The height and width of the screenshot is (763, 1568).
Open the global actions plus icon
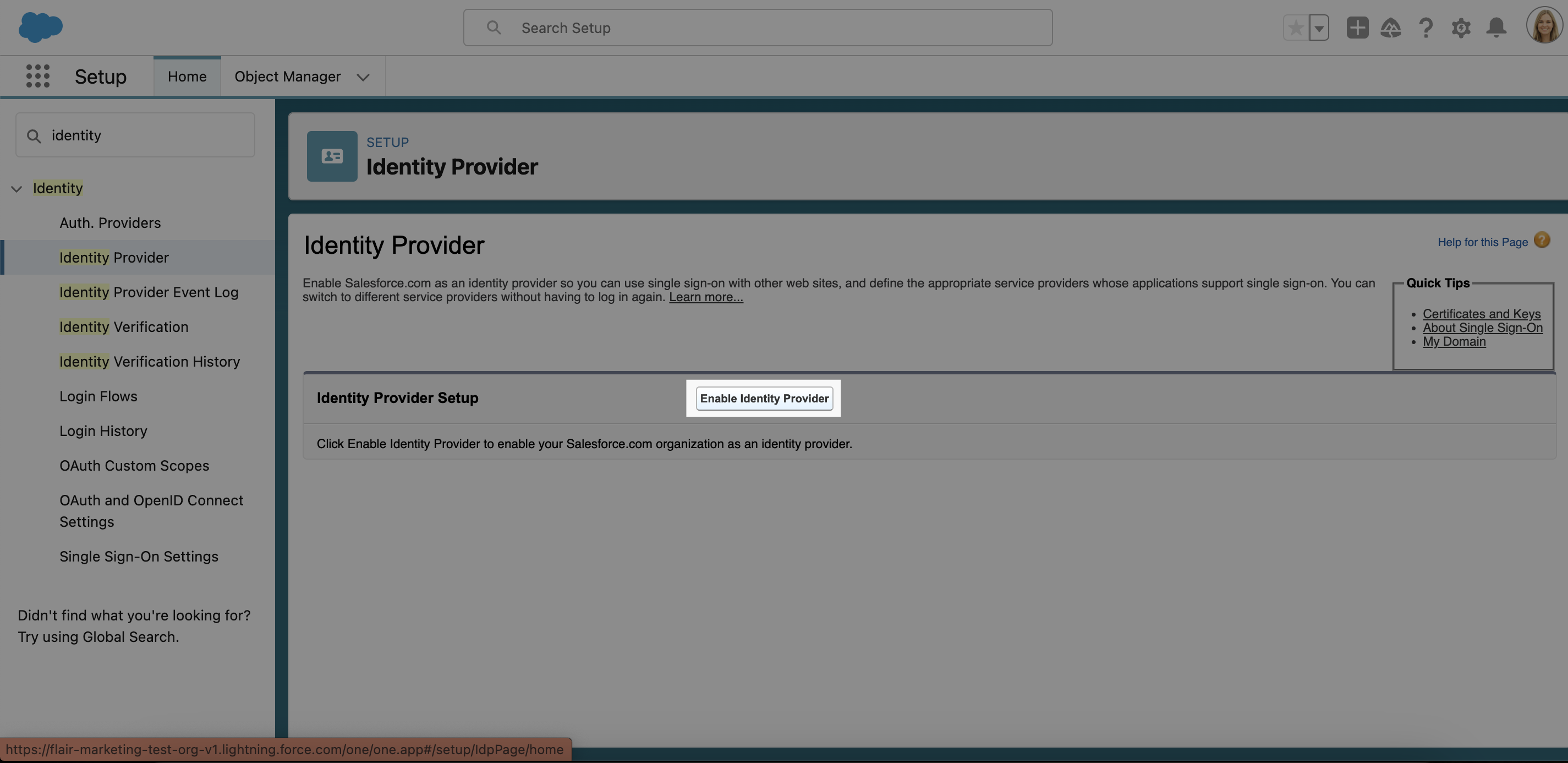(x=1357, y=28)
